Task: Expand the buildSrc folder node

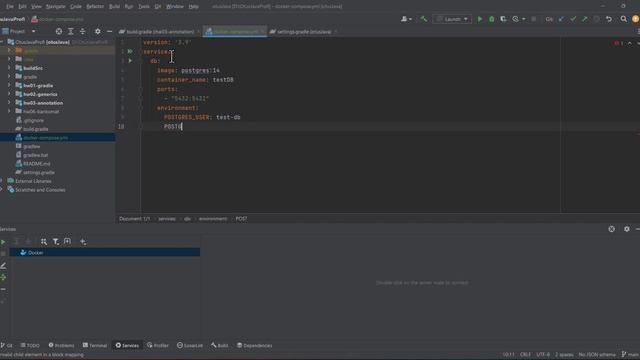Action: [x=9, y=68]
